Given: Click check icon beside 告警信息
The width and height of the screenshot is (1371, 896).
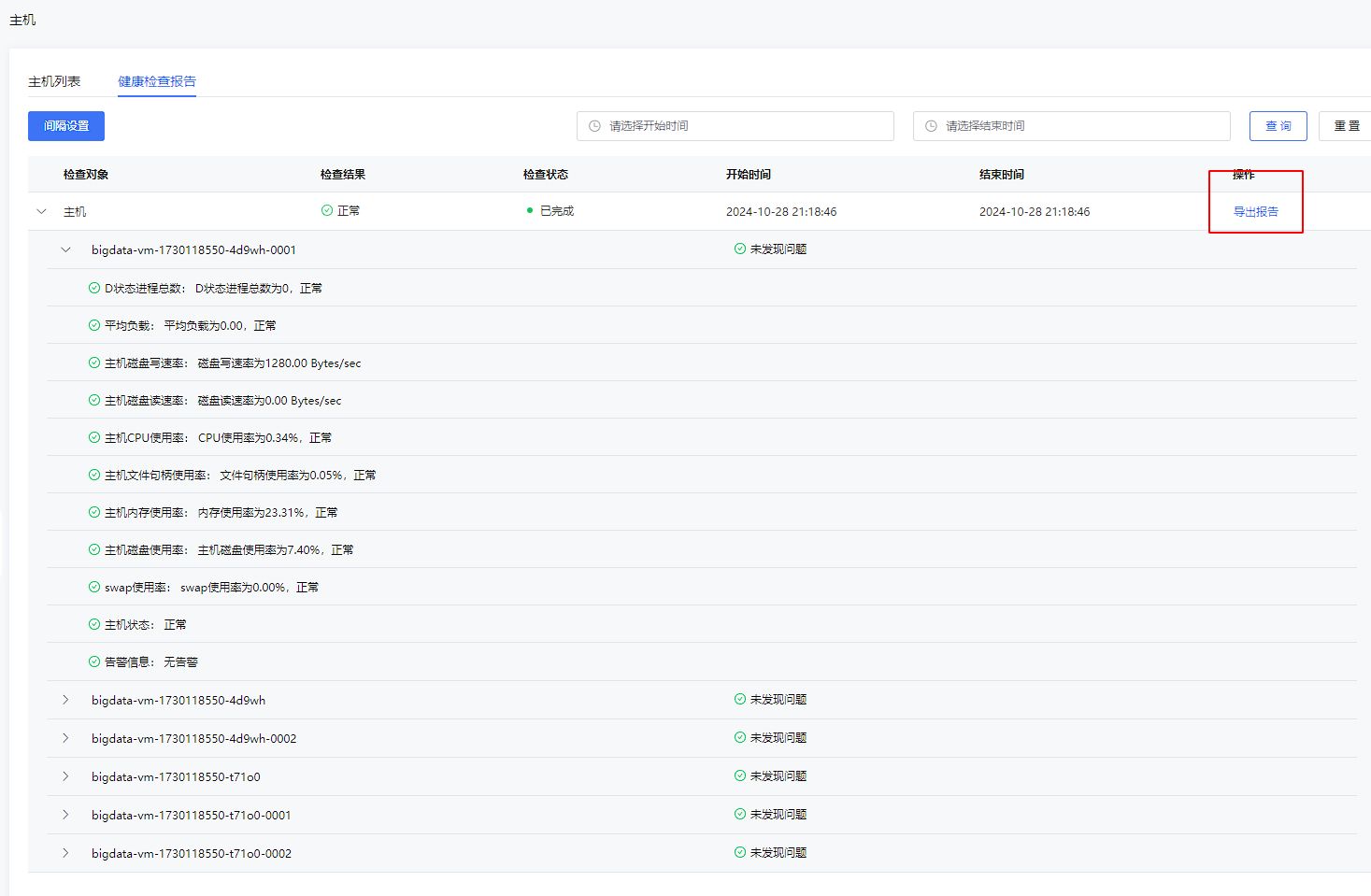Looking at the screenshot, I should point(94,661).
